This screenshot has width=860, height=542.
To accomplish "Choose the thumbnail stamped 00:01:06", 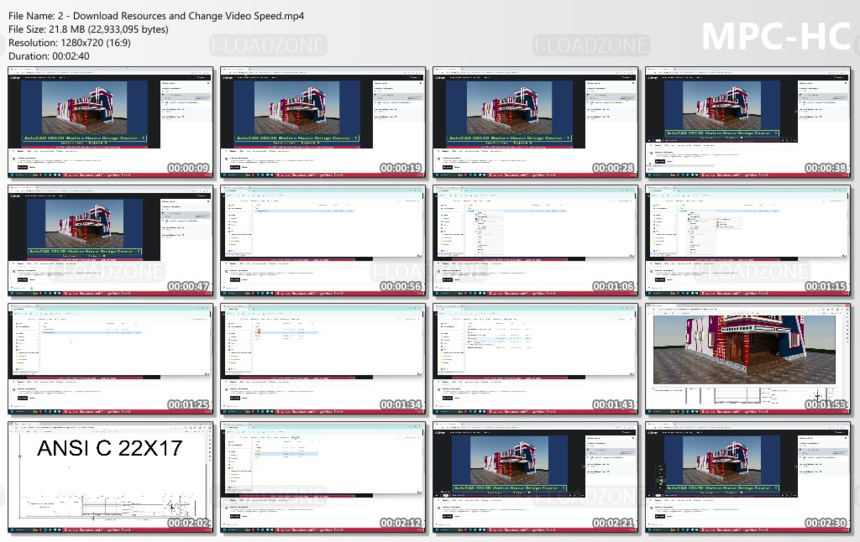I will pos(535,241).
